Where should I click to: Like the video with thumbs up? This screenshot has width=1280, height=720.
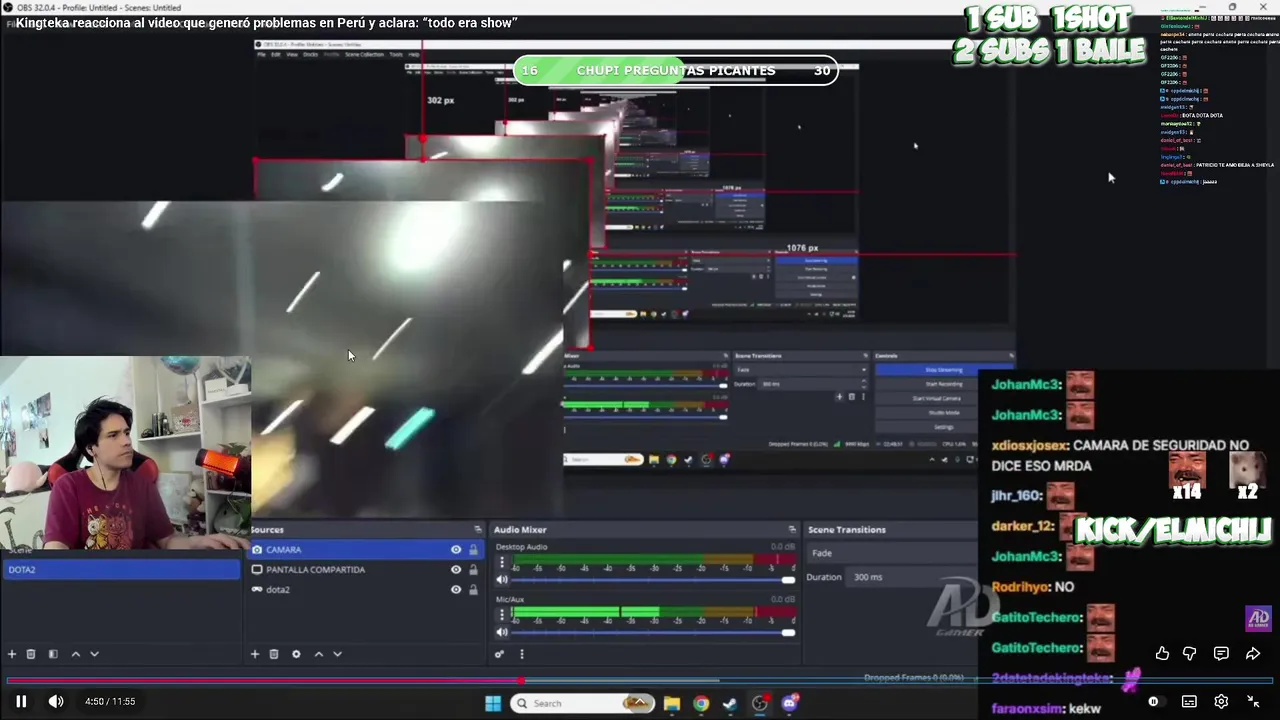(1162, 653)
